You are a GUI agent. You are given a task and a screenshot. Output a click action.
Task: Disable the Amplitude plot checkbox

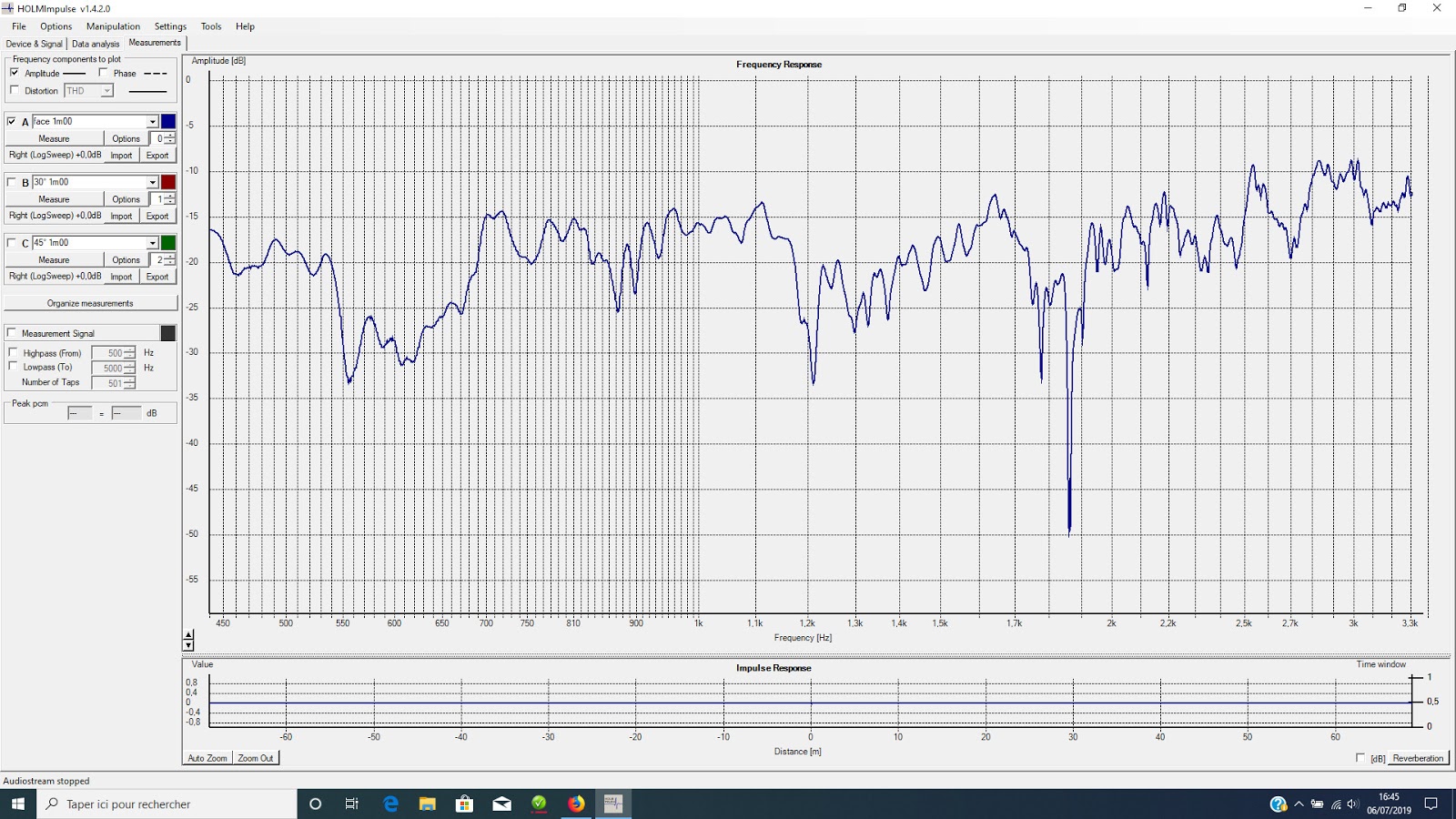pos(15,73)
